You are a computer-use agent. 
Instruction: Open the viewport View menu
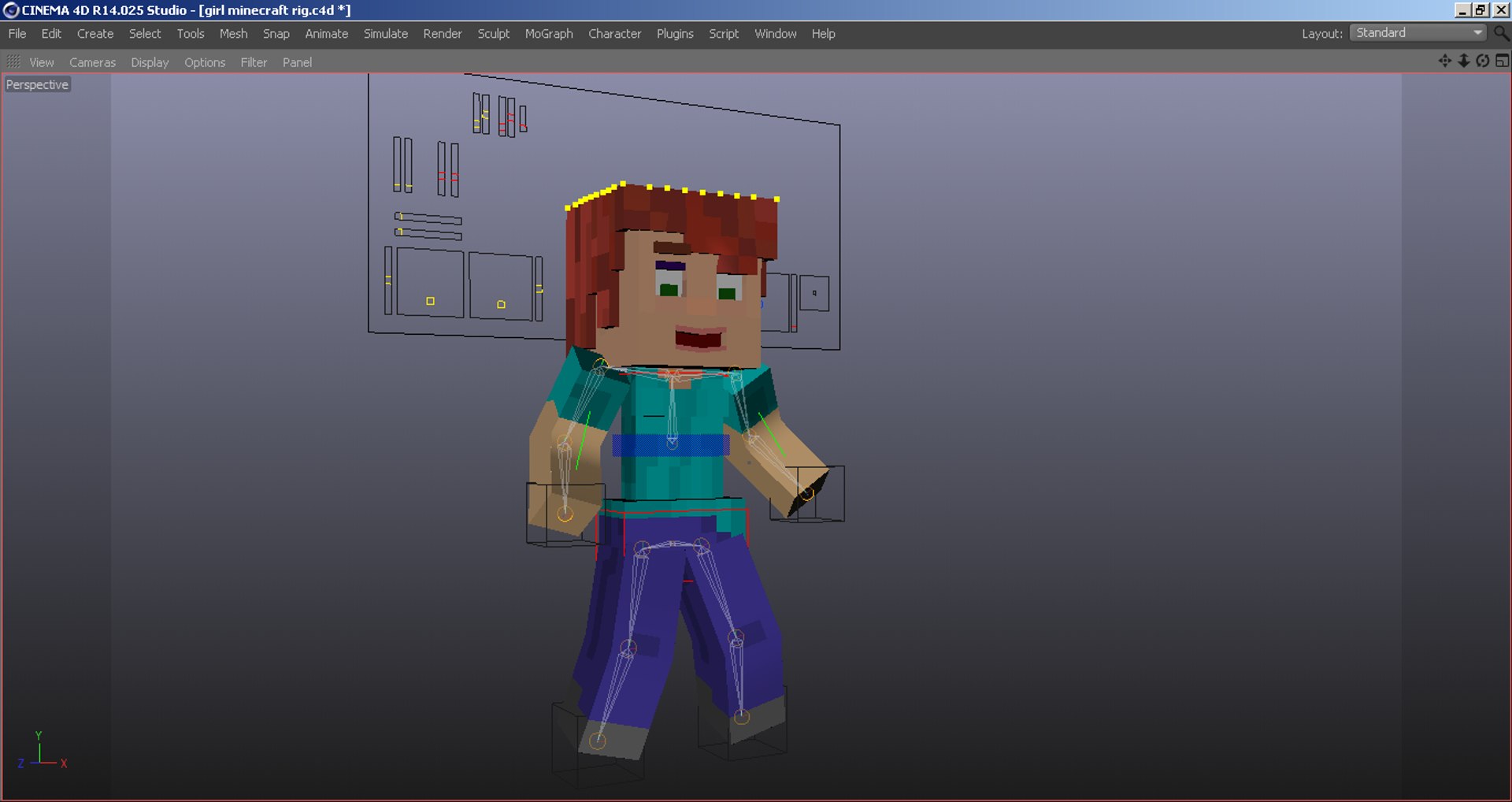click(42, 62)
